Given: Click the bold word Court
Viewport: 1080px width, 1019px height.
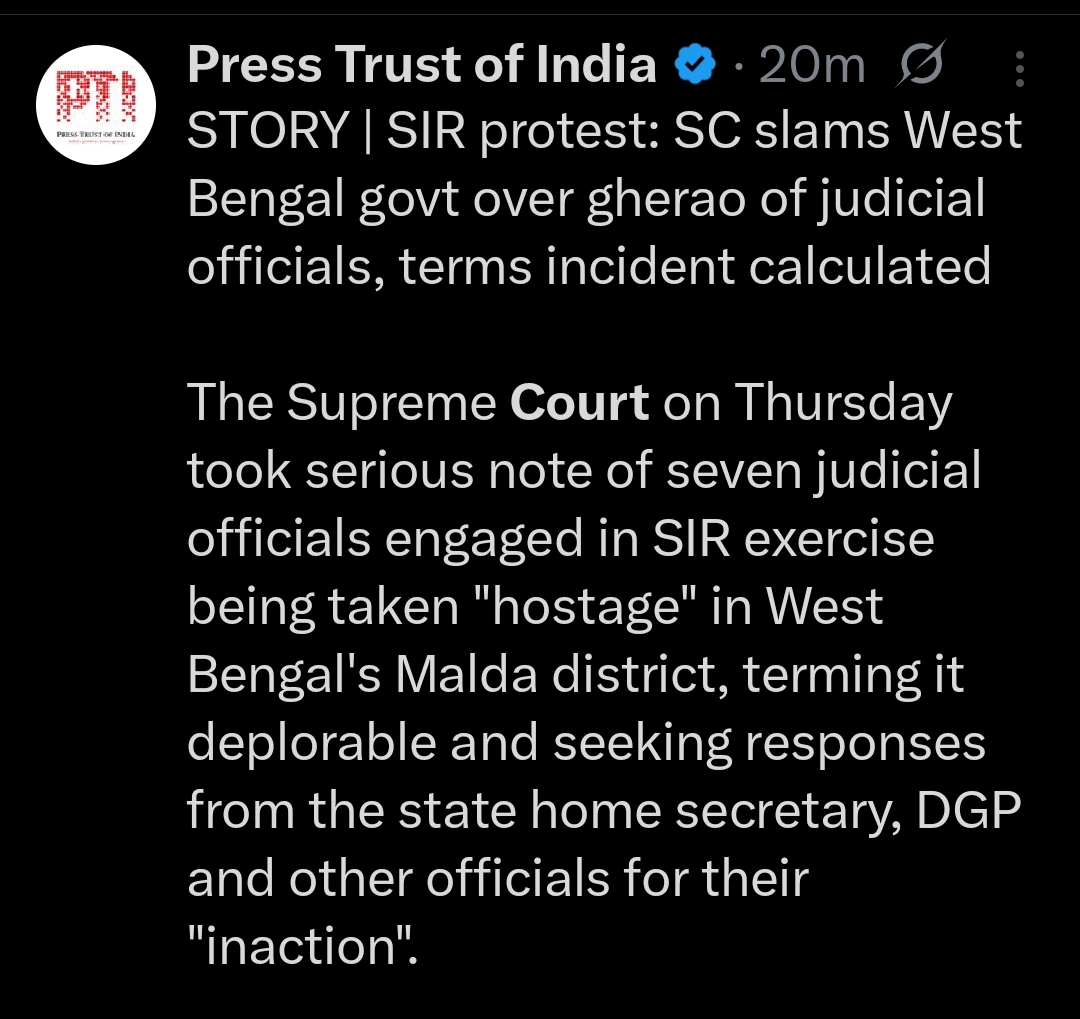Looking at the screenshot, I should click(580, 403).
